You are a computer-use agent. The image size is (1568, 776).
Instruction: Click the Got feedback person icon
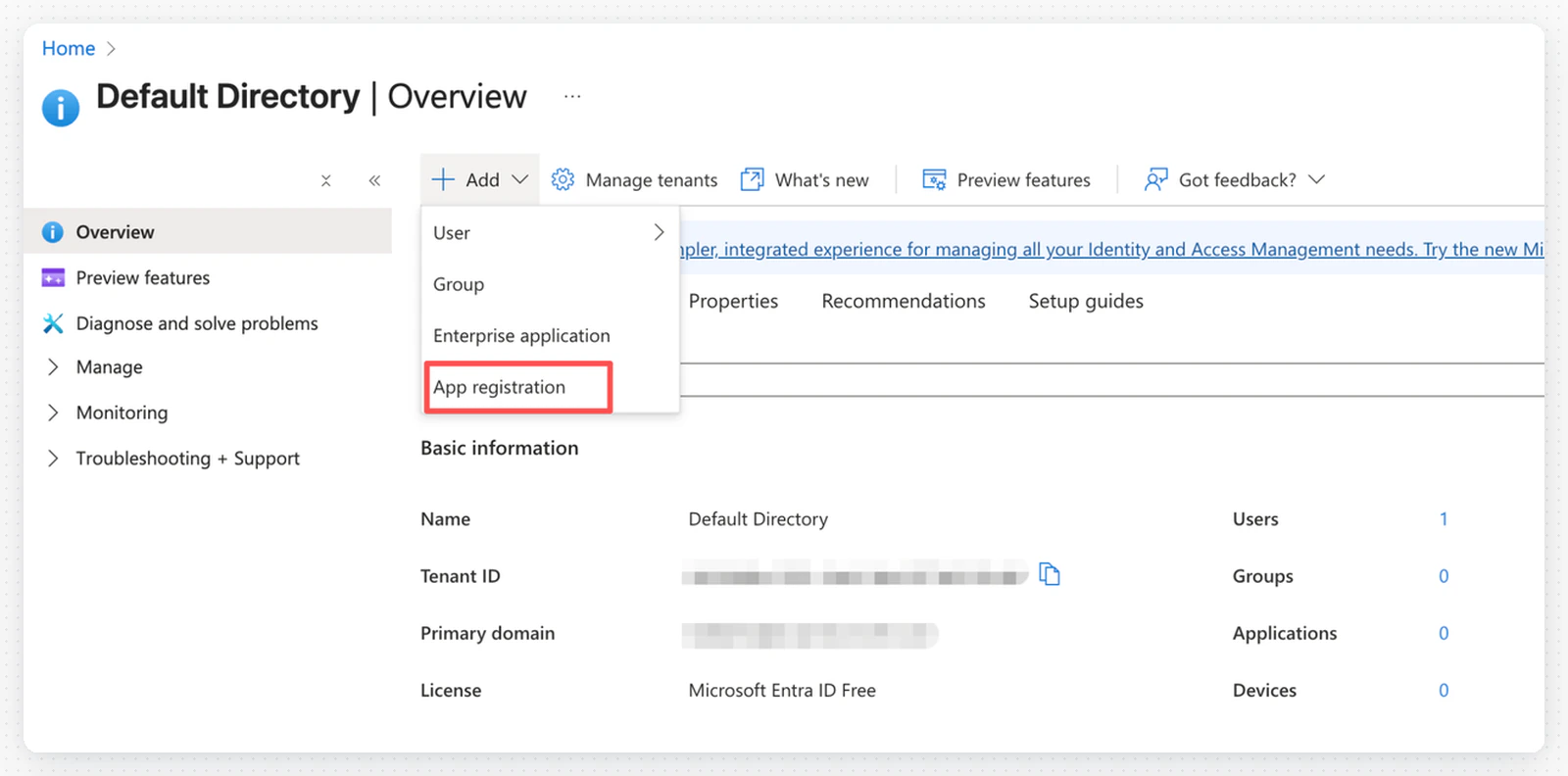point(1156,179)
